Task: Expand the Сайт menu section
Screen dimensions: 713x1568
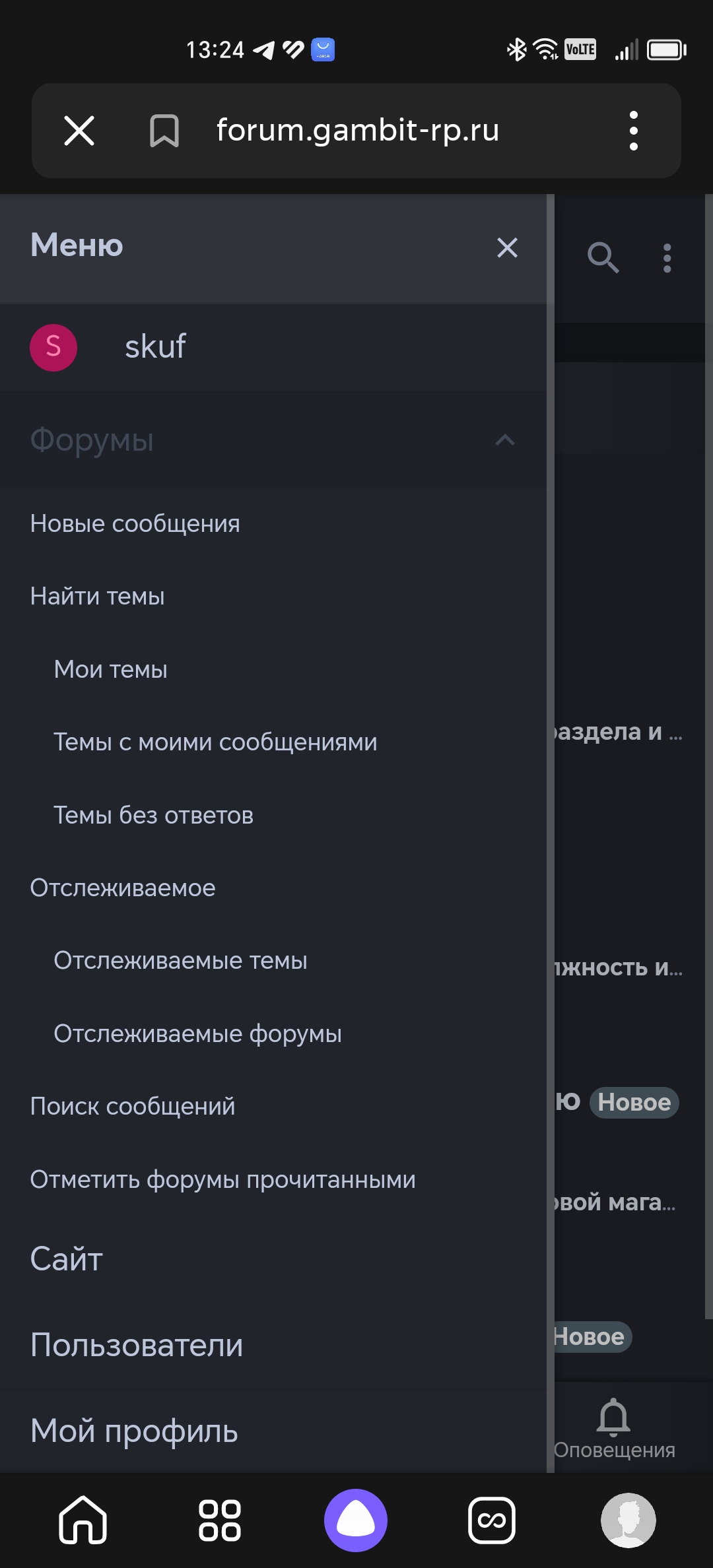Action: tap(67, 1259)
